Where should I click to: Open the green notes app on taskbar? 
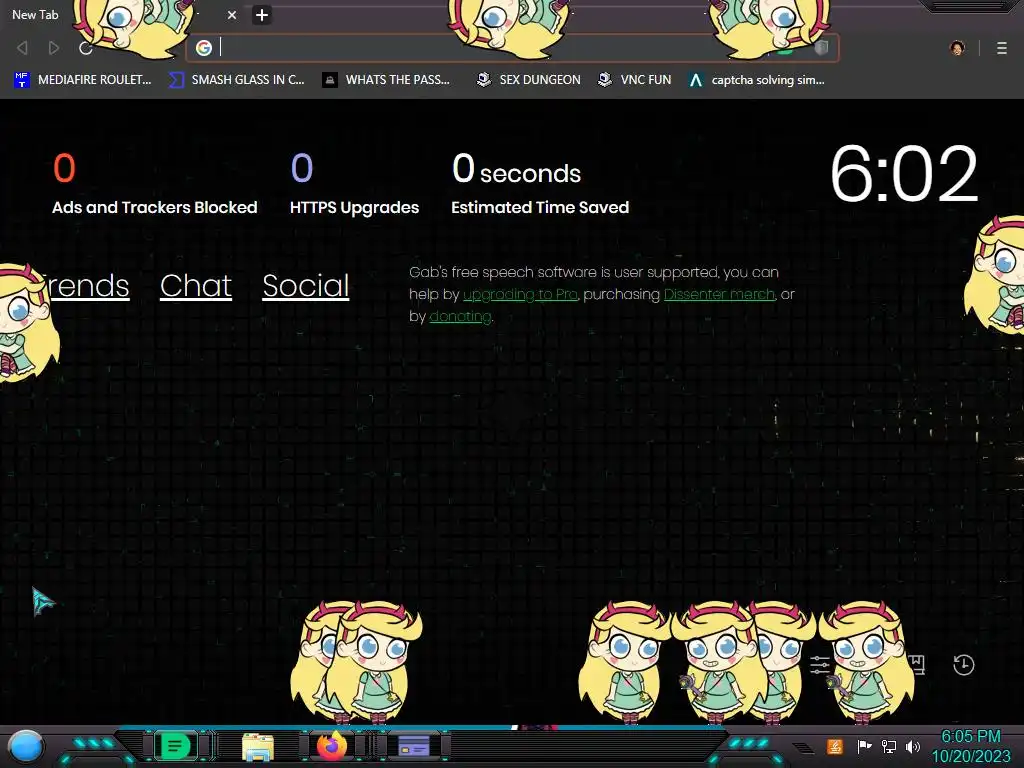tap(175, 746)
